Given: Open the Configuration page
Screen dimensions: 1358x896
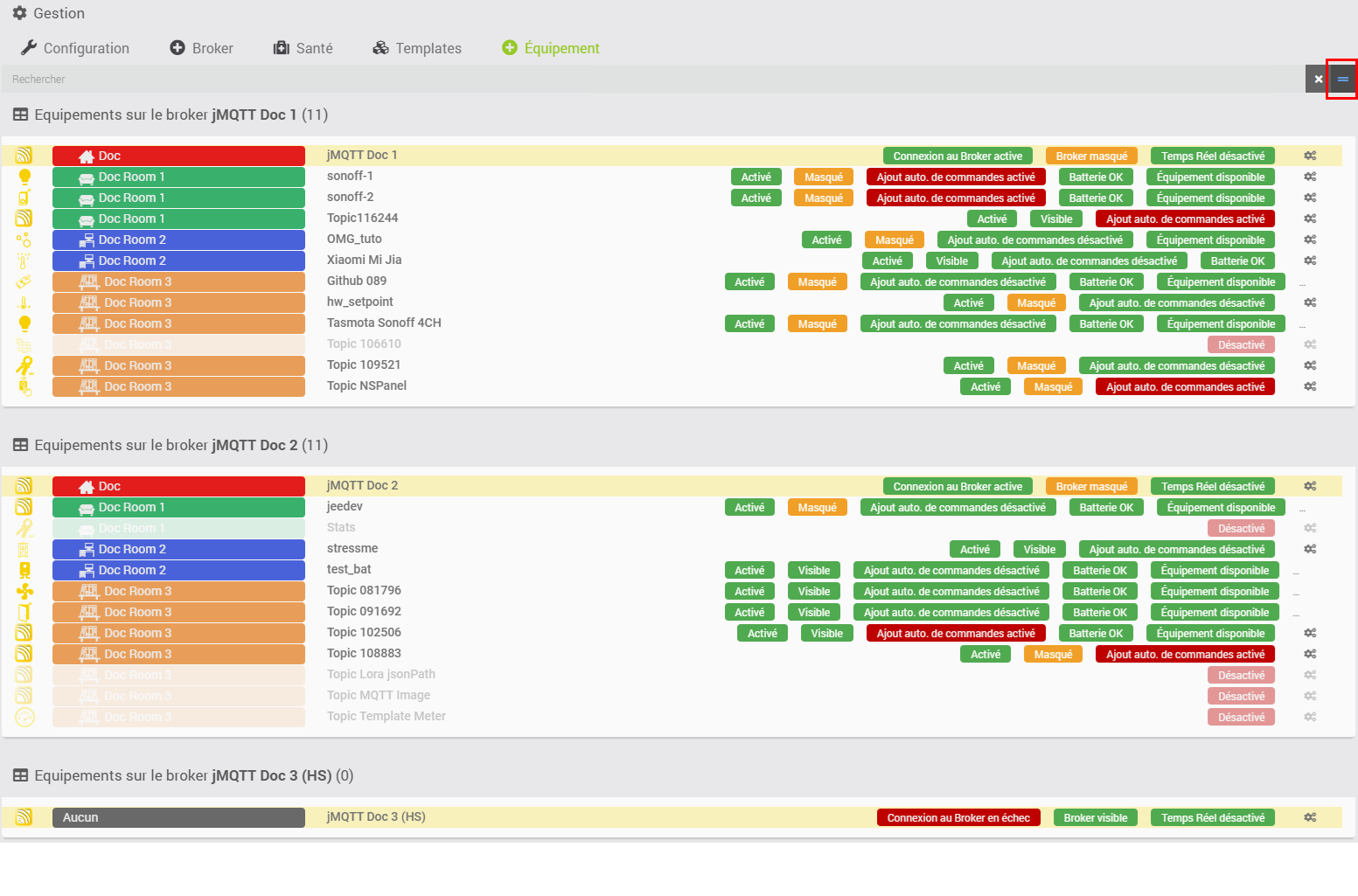Looking at the screenshot, I should pos(75,48).
